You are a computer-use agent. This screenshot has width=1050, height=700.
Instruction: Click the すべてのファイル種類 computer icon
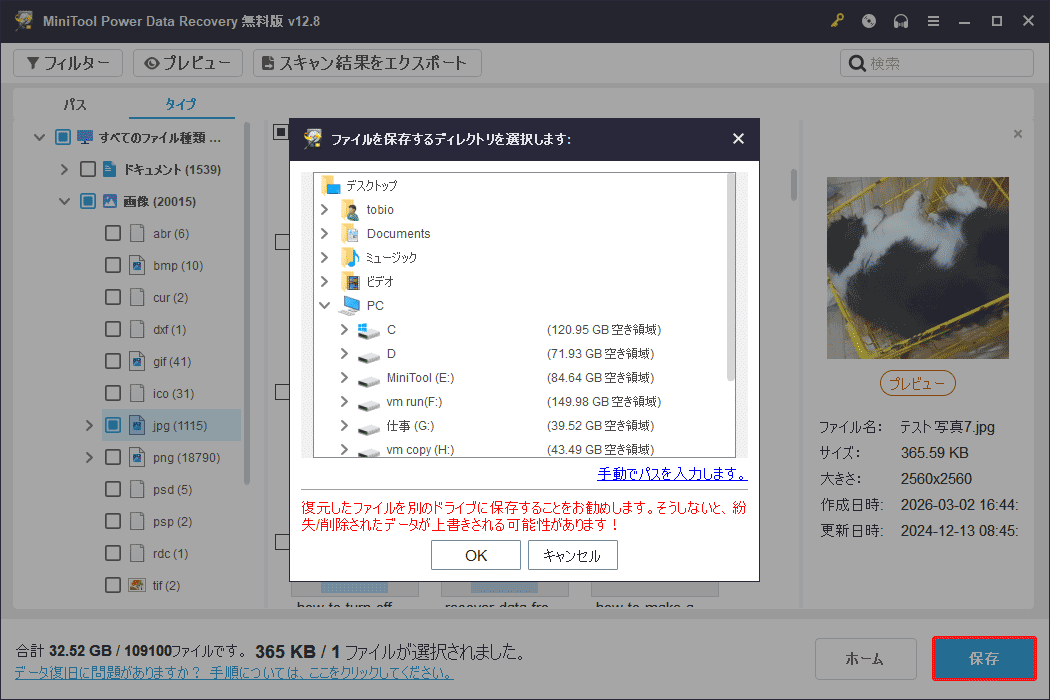pyautogui.click(x=85, y=137)
